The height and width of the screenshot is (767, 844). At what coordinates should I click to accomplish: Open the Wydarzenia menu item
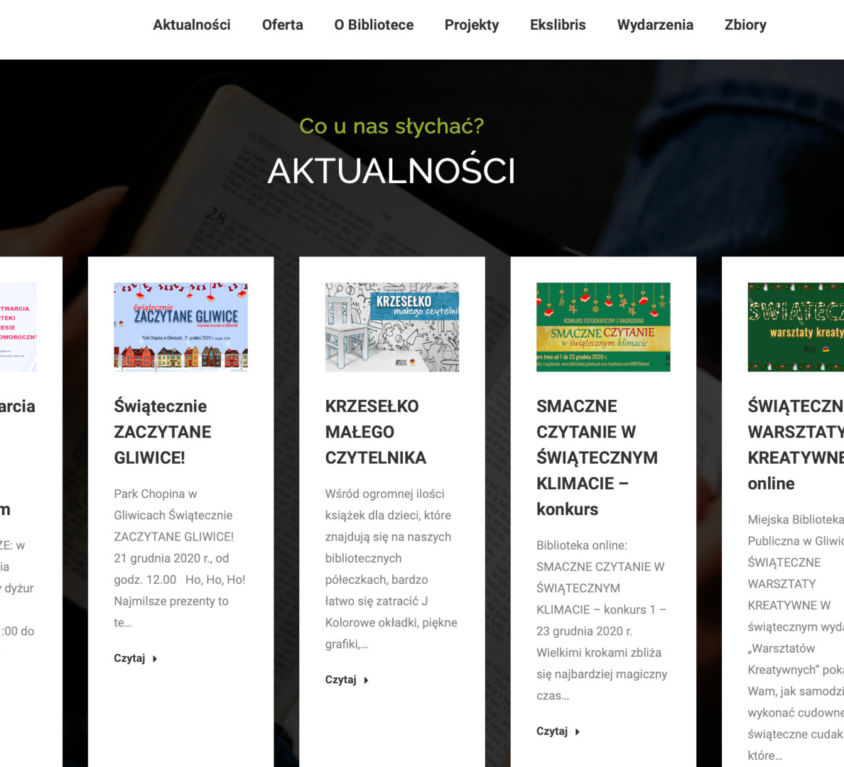coord(655,25)
